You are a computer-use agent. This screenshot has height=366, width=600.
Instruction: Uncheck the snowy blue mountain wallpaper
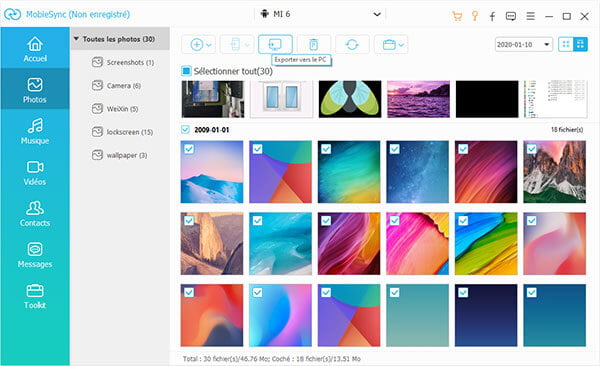click(189, 149)
